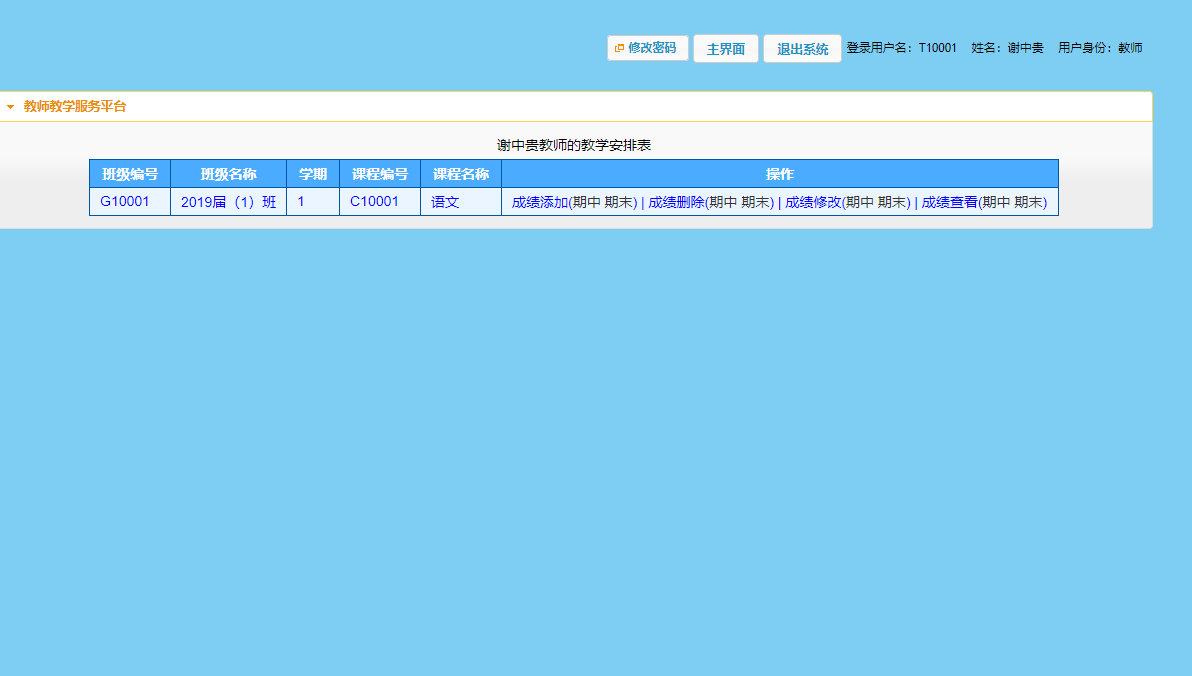Viewport: 1192px width, 676px height.
Task: Select class name 2019届（1）班
Action: click(x=227, y=201)
